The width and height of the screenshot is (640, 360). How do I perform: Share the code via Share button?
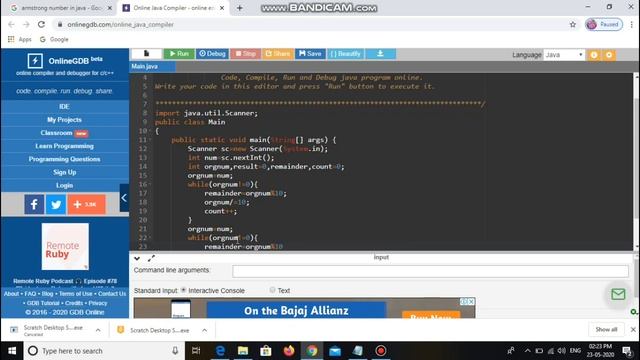[278, 53]
